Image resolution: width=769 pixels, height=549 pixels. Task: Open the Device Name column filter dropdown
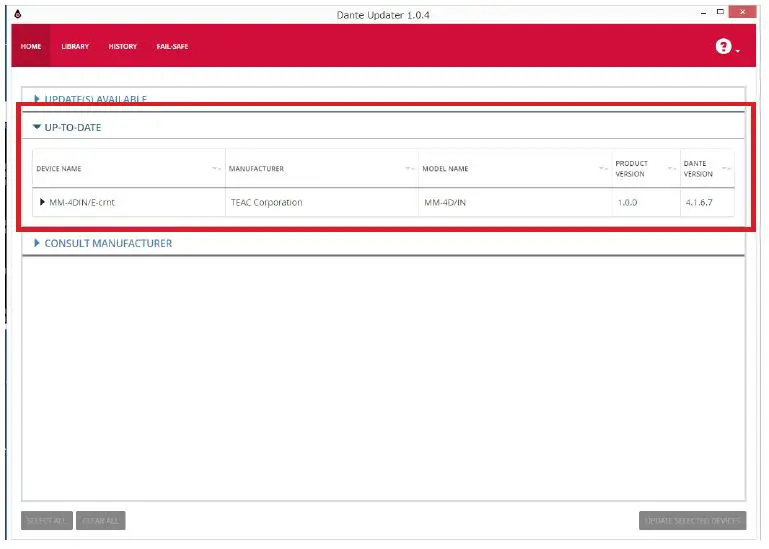pos(216,169)
